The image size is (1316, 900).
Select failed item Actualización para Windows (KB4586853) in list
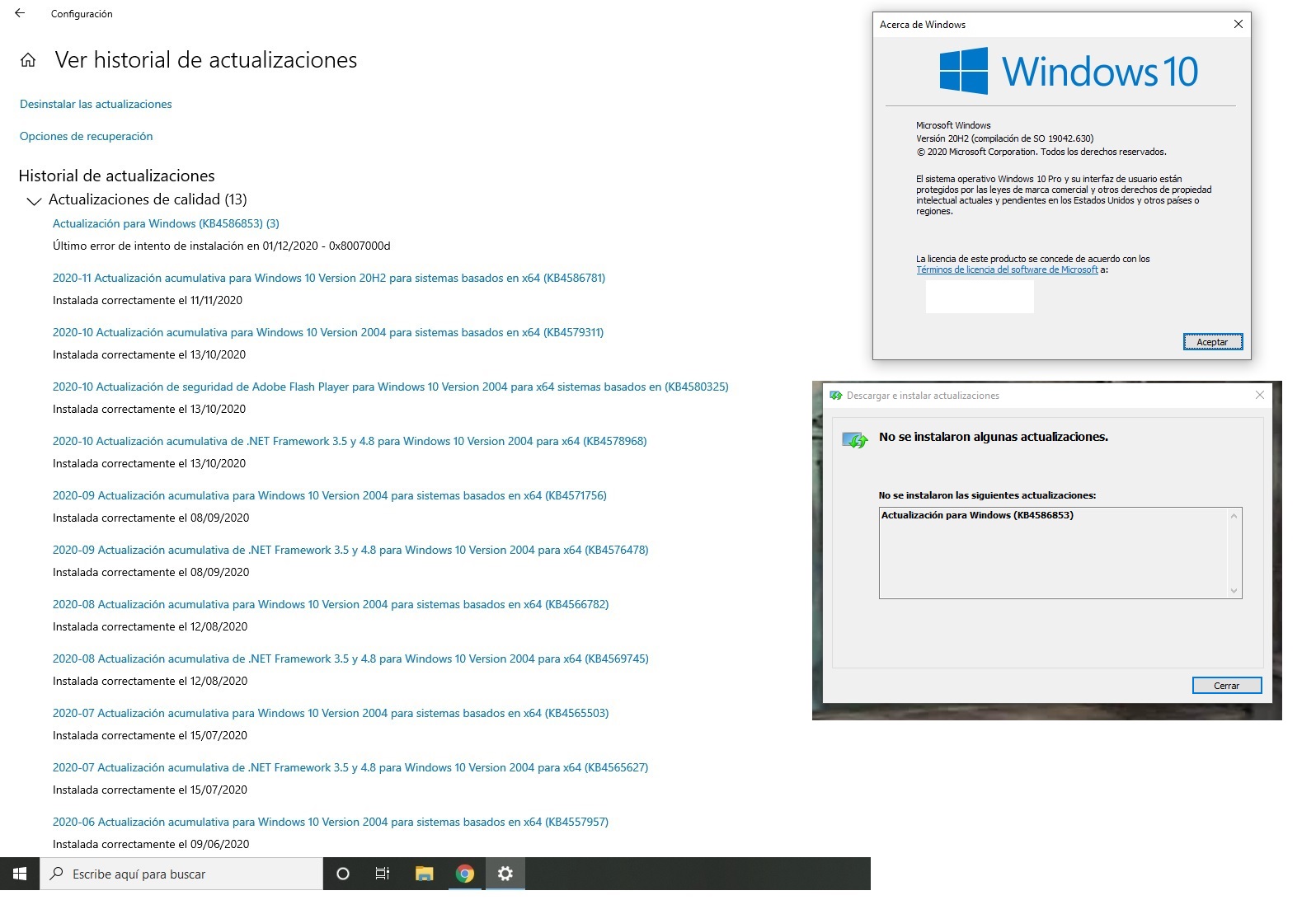(x=977, y=515)
